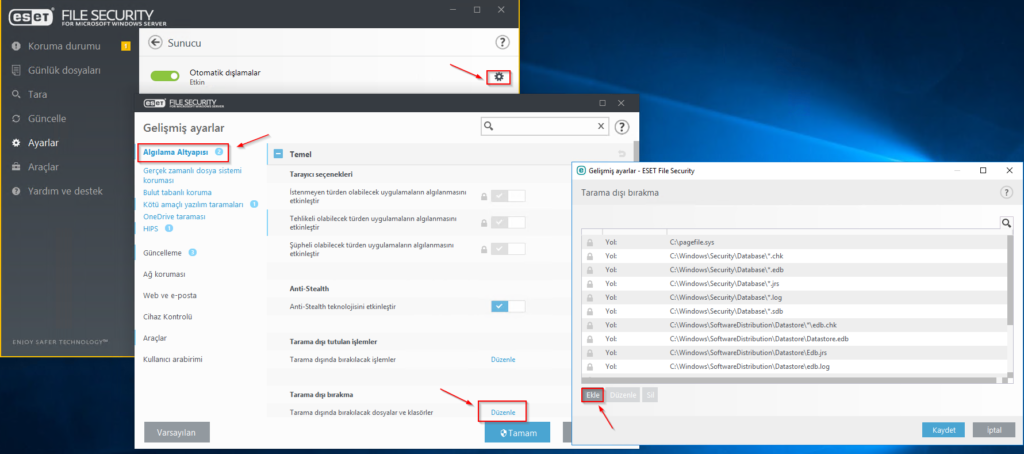The width and height of the screenshot is (1024, 454).
Task: Click the badge beside Algılama Altyapısı
Action: tap(219, 152)
